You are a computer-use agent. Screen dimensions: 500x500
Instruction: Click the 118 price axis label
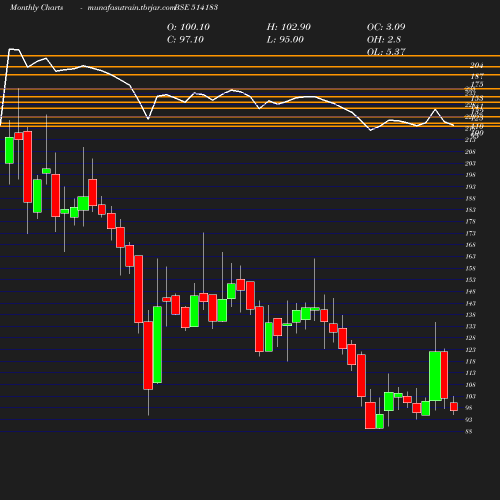tap(470, 361)
